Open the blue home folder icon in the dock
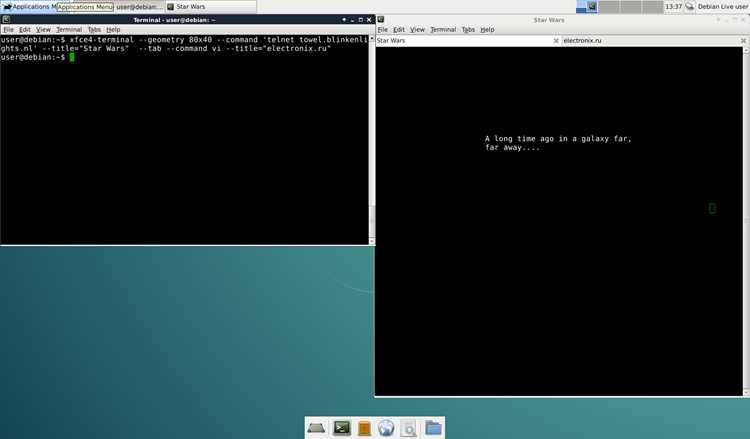This screenshot has width=750, height=439. tap(433, 428)
